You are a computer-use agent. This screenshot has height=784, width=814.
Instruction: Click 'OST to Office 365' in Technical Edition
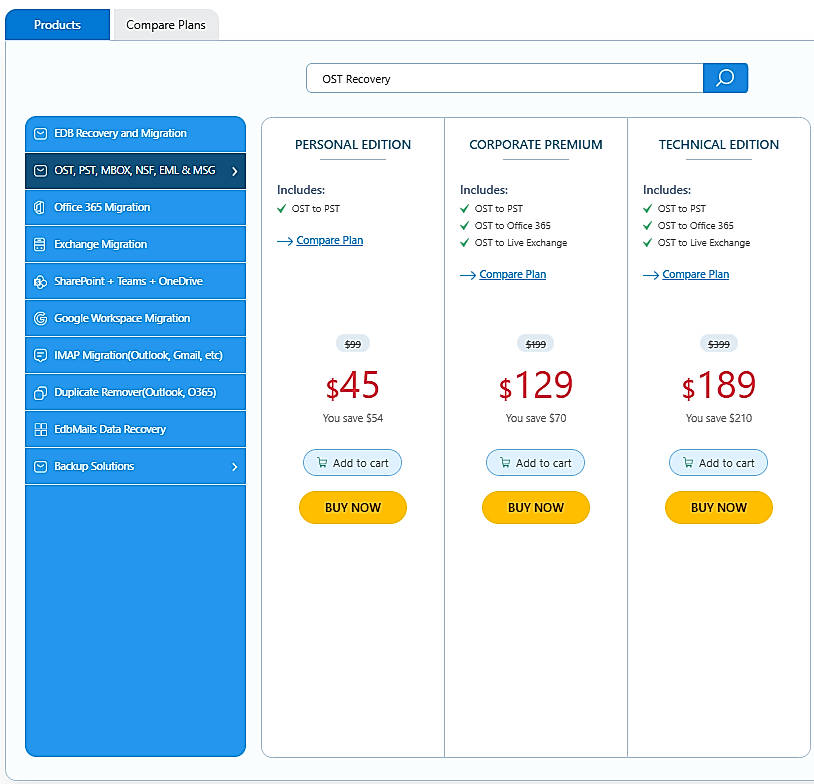pos(696,225)
